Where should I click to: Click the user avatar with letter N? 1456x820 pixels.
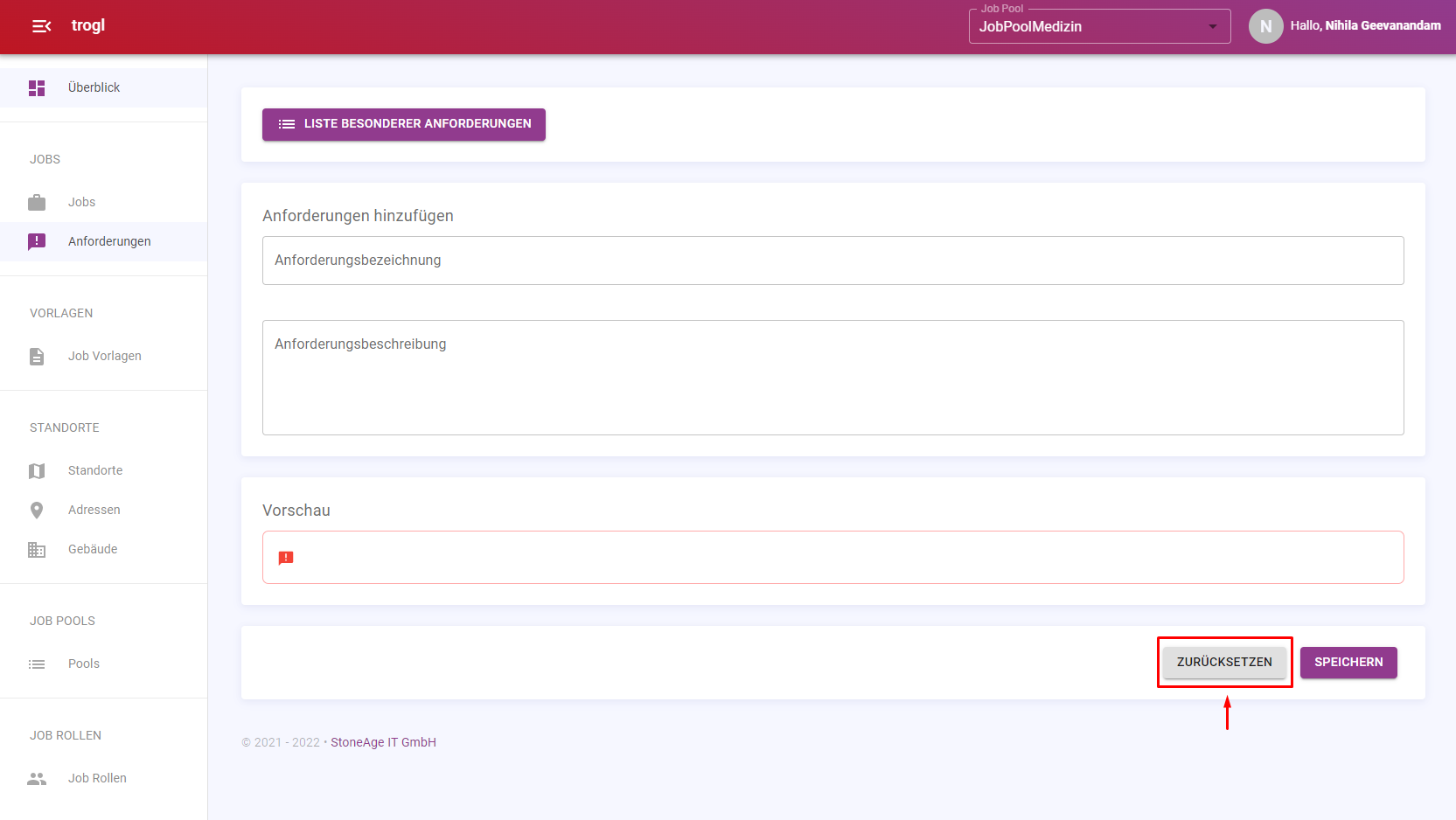pyautogui.click(x=1265, y=26)
